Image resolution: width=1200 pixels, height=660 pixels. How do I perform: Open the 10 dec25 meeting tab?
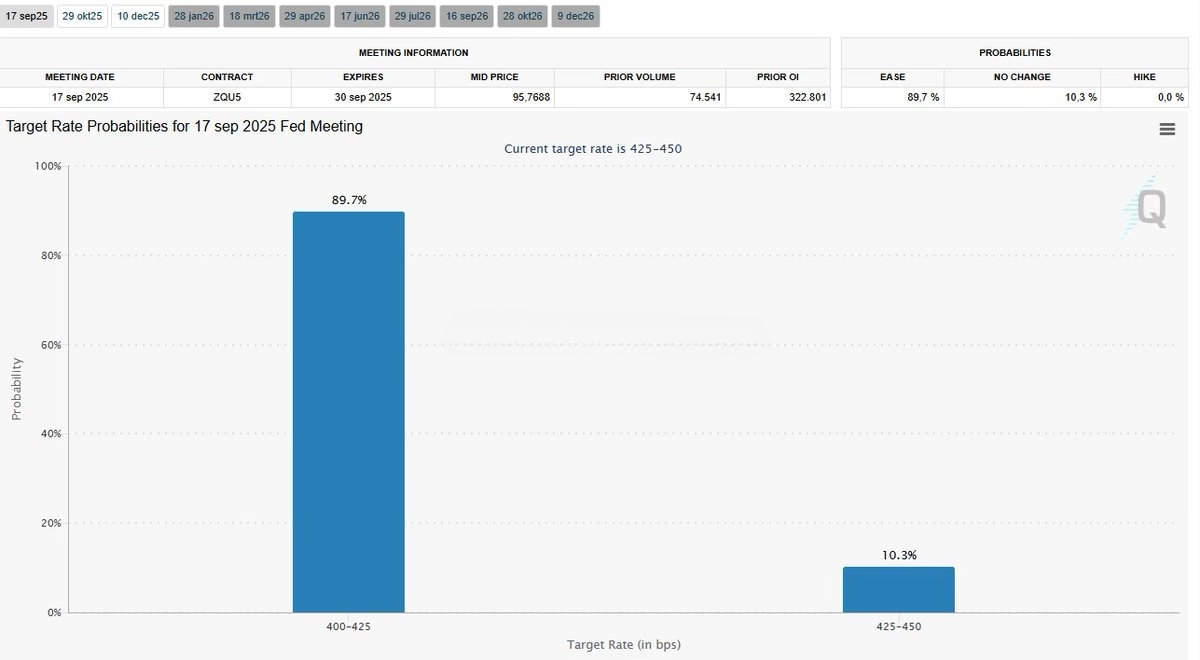138,16
